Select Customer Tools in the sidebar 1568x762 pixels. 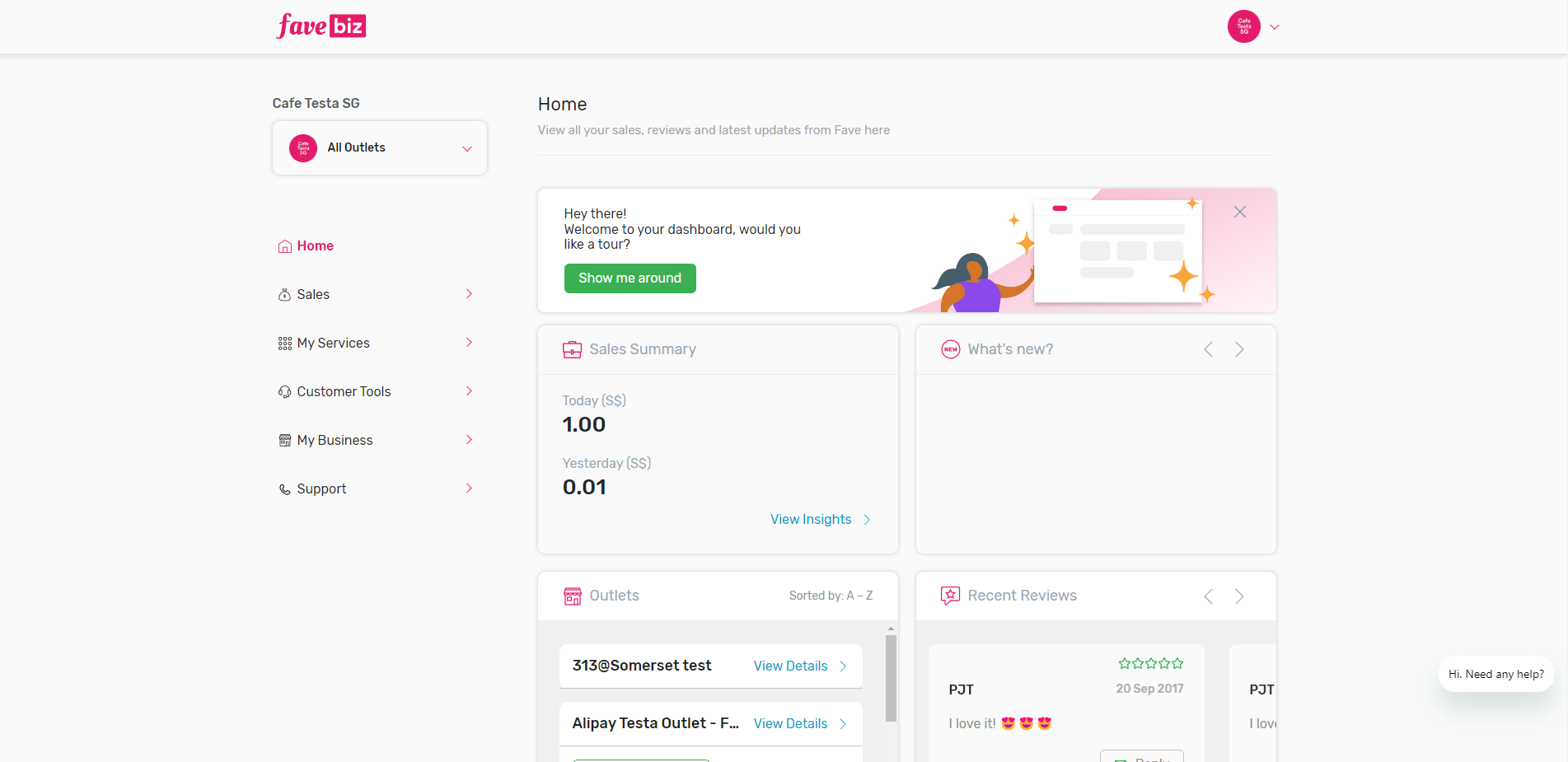344,392
